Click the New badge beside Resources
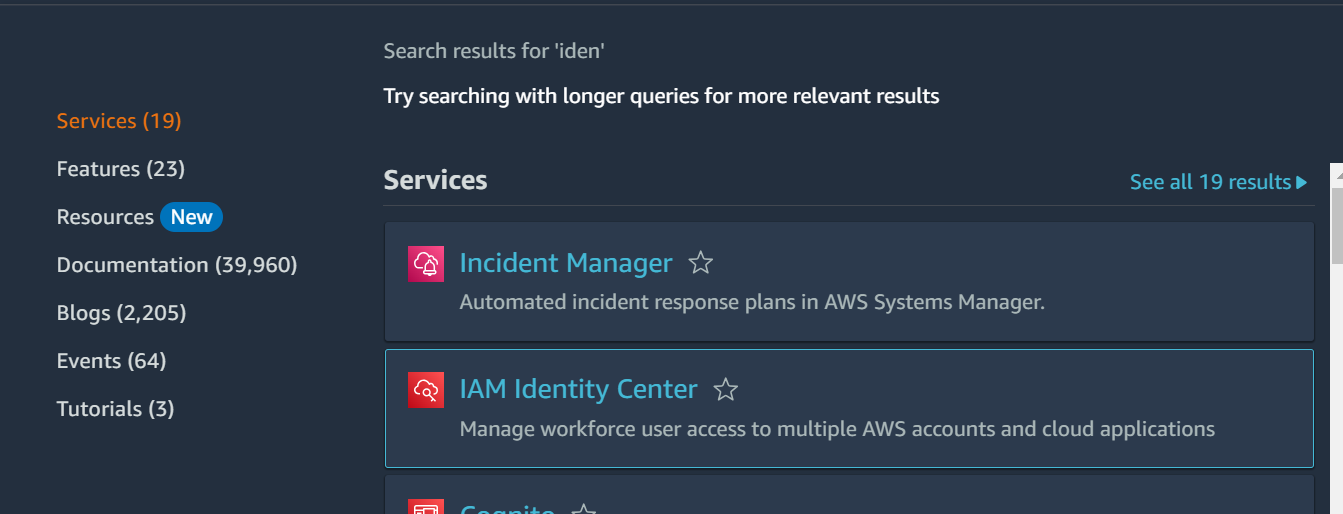 click(191, 217)
